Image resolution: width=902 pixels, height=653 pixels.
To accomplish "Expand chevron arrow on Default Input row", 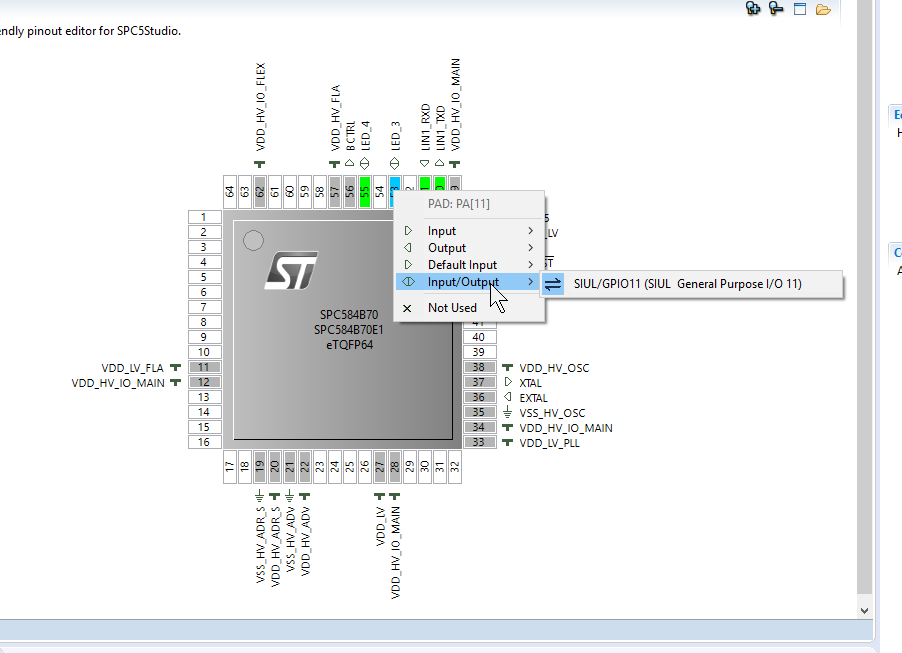I will (530, 265).
